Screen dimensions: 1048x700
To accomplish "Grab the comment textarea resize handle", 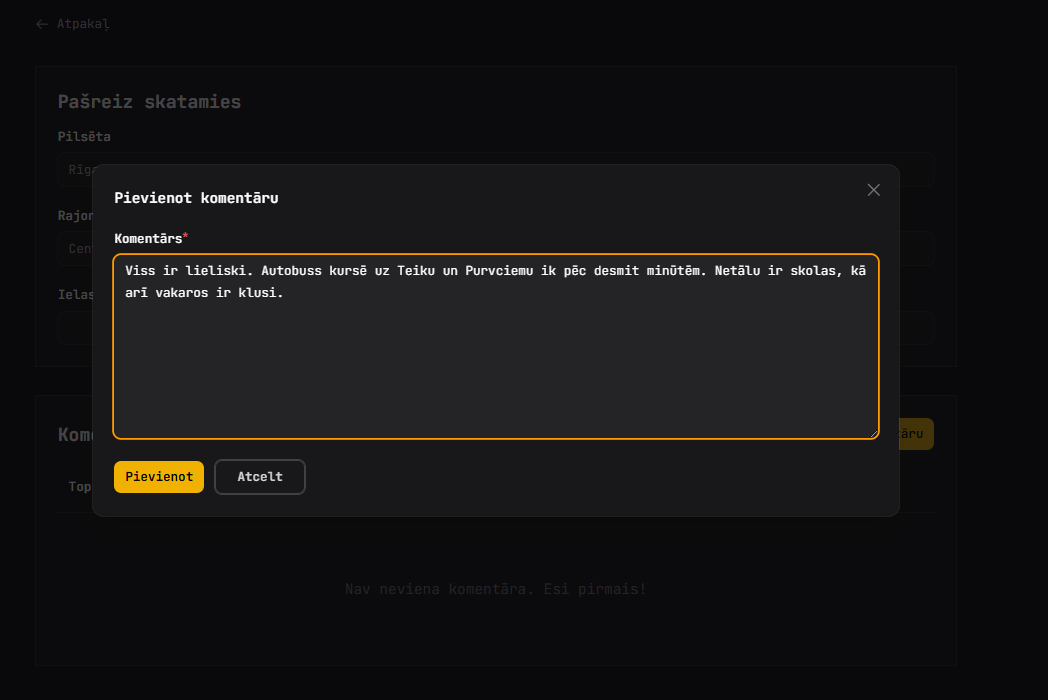I will pos(873,433).
